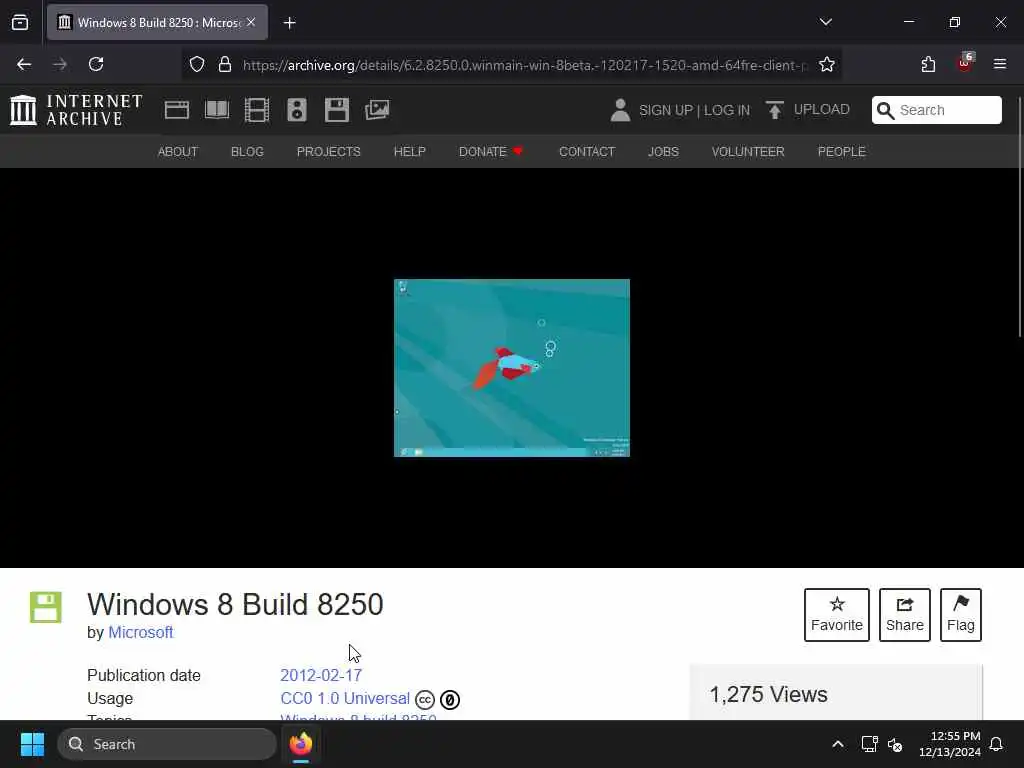This screenshot has height=768, width=1024.
Task: Open the VOLUNTEER menu item
Action: 748,152
